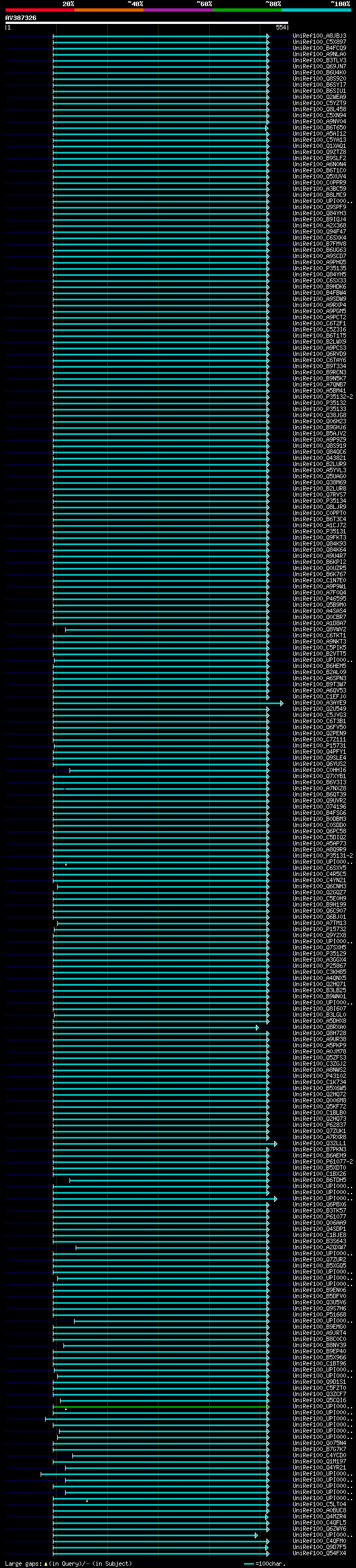Select the UniRef100_B3TLV3 label
The image size is (356, 1568).
coord(319,60)
